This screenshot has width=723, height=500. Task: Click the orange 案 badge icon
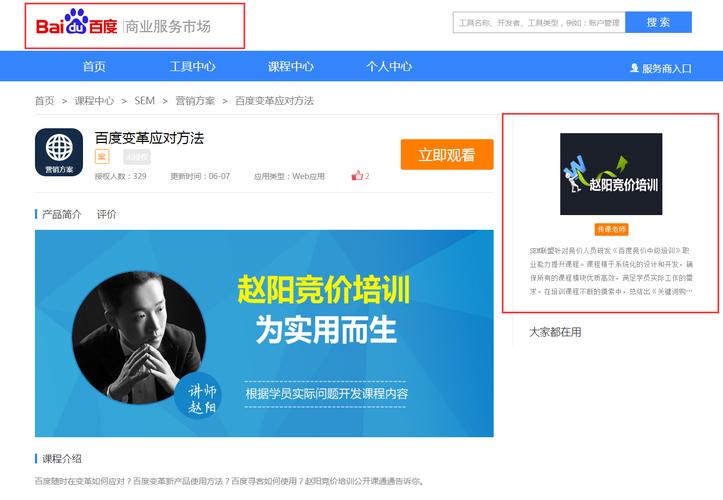coord(102,157)
